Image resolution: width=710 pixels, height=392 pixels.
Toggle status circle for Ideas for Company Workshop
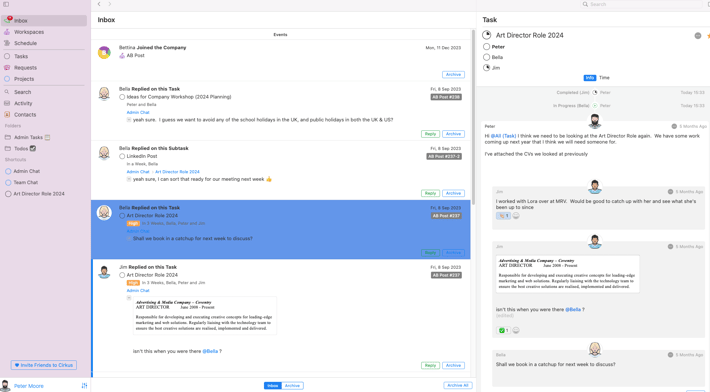[122, 97]
